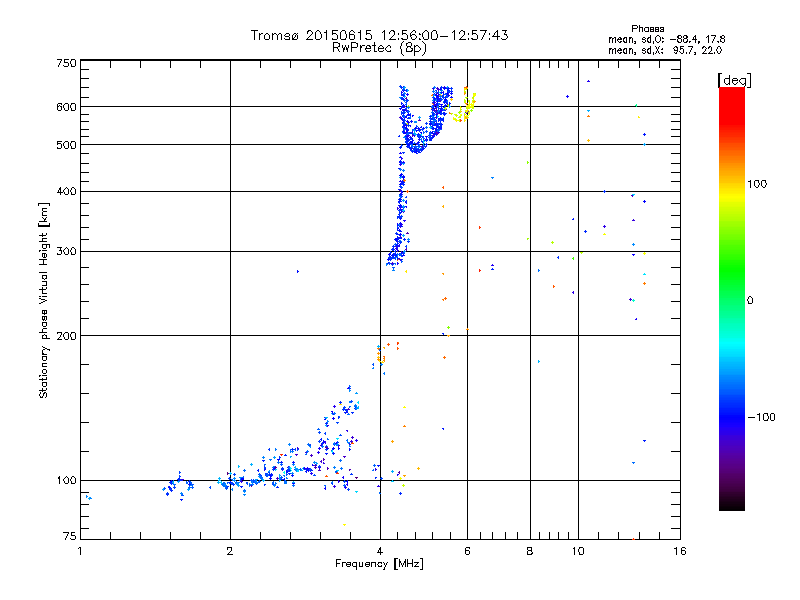Click the orange point cluster at 4 MHz near 190 km
Viewport: 800px width, 600px height.
click(x=381, y=356)
